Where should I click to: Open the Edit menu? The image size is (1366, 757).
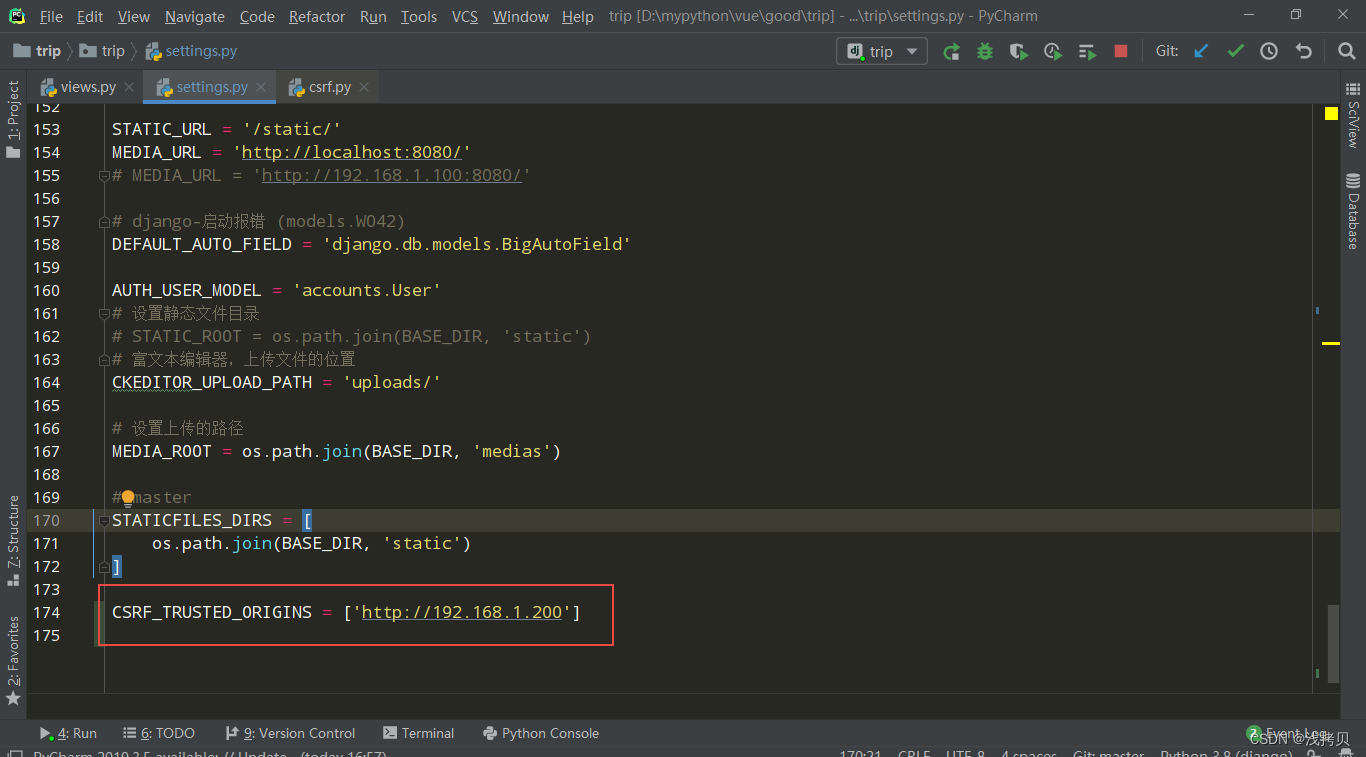pos(90,17)
